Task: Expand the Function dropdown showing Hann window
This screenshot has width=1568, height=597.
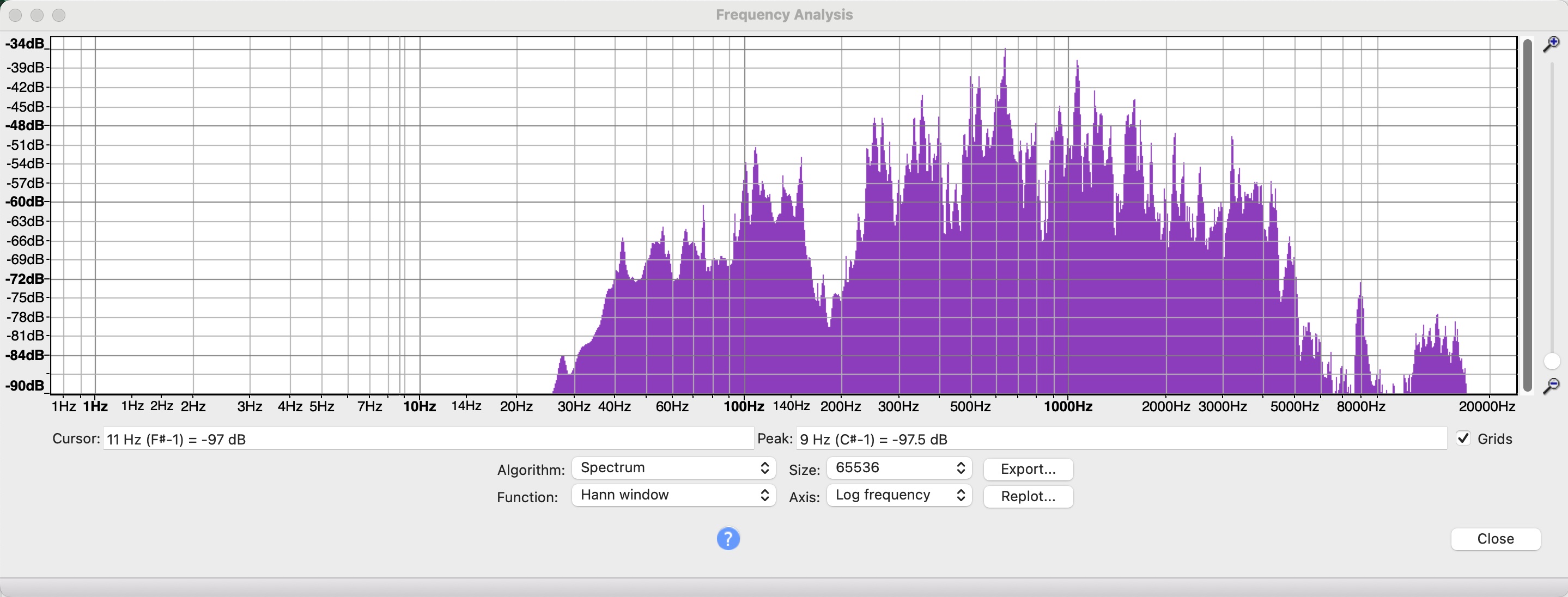Action: coord(673,495)
